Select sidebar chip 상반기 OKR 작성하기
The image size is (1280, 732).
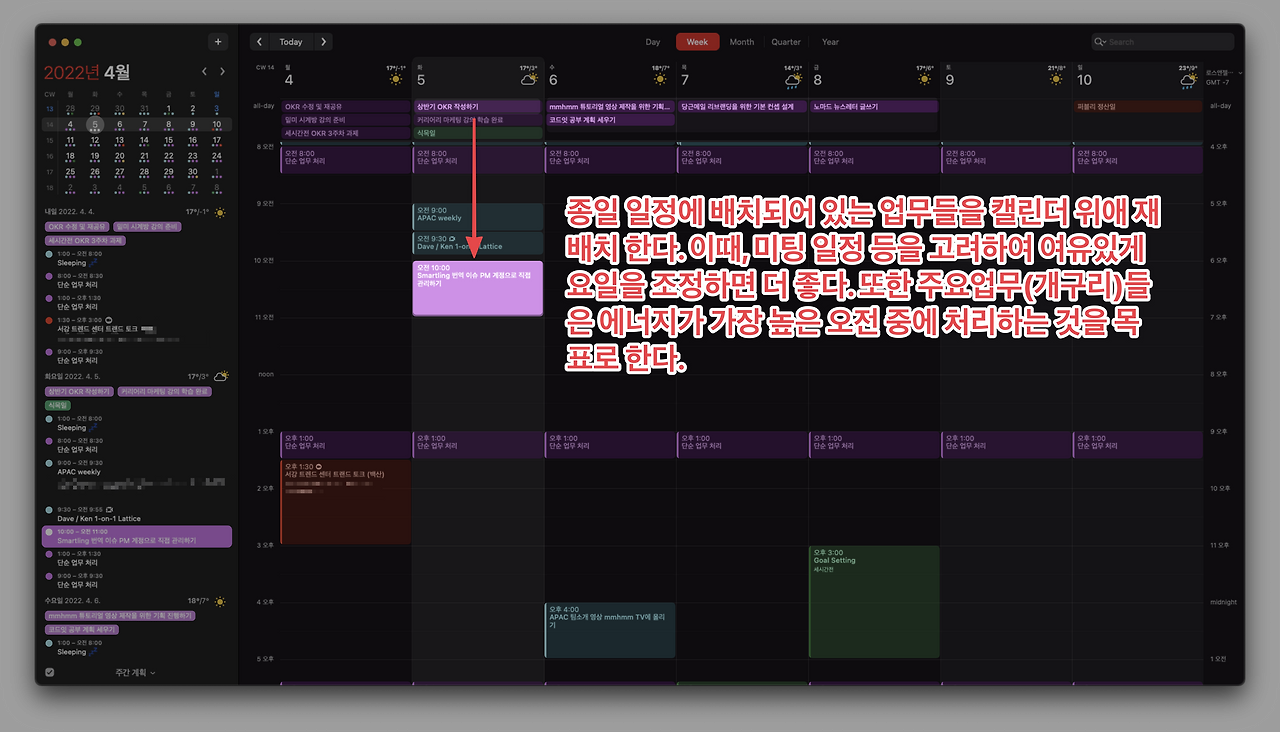tap(79, 391)
